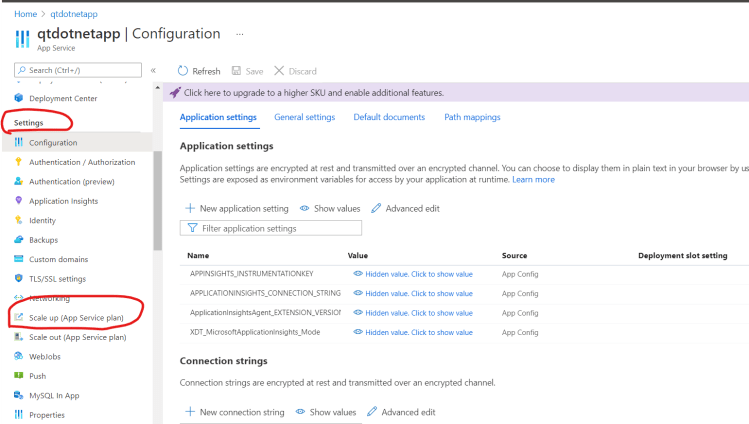The height and width of the screenshot is (424, 749).
Task: Click the filter funnel icon
Action: click(192, 228)
